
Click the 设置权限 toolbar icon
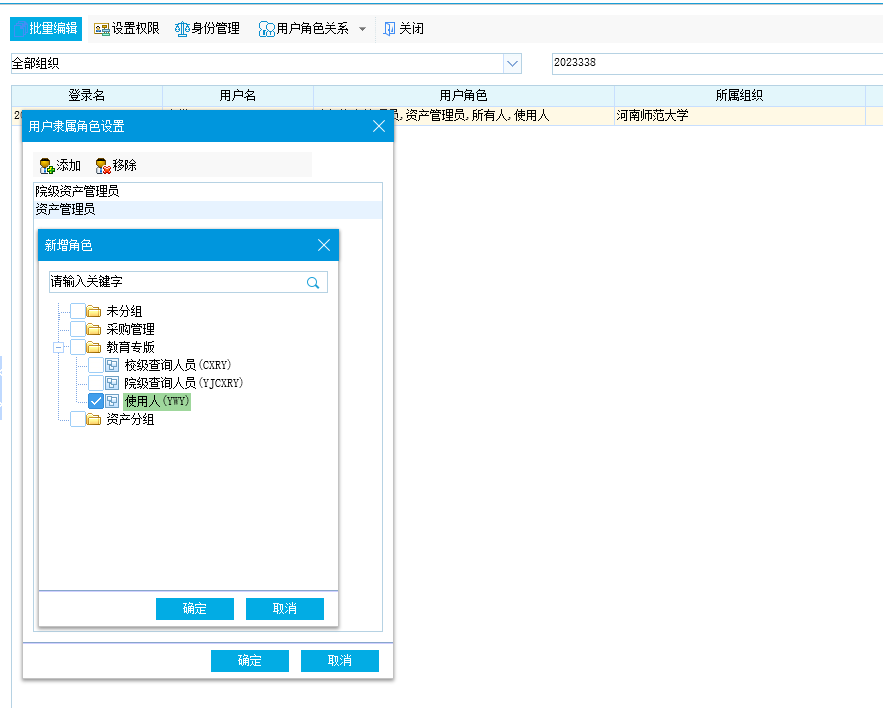(102, 29)
